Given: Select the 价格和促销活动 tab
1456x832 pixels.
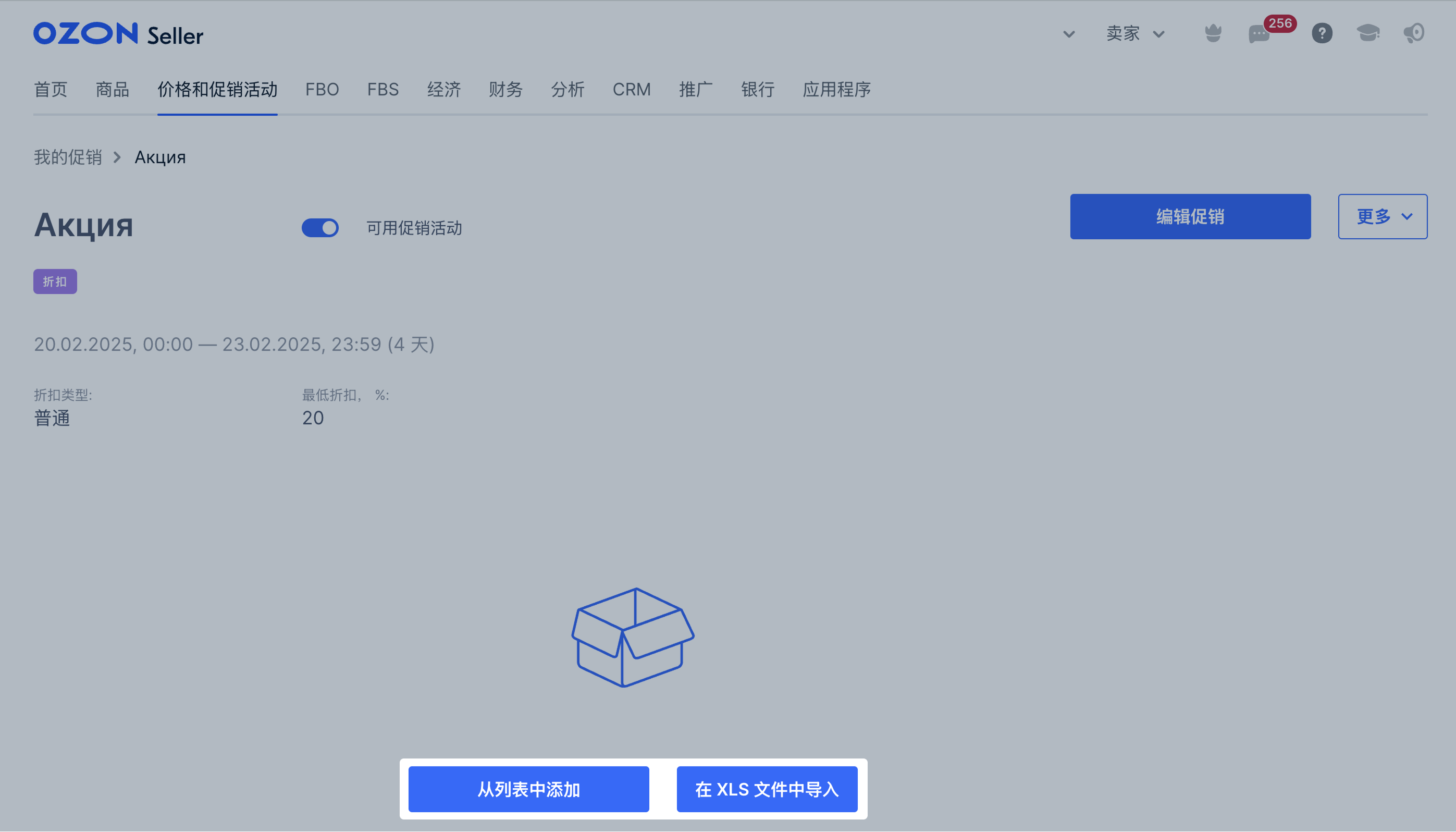Looking at the screenshot, I should pos(218,89).
